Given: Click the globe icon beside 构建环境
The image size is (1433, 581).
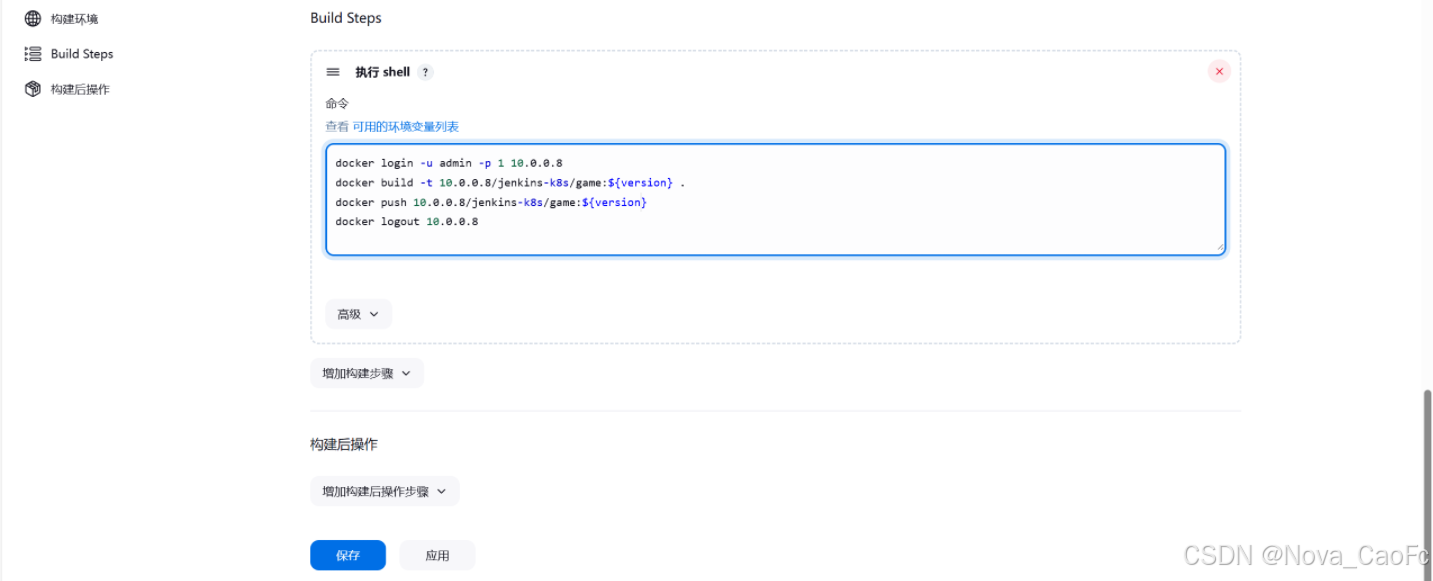Looking at the screenshot, I should (33, 19).
